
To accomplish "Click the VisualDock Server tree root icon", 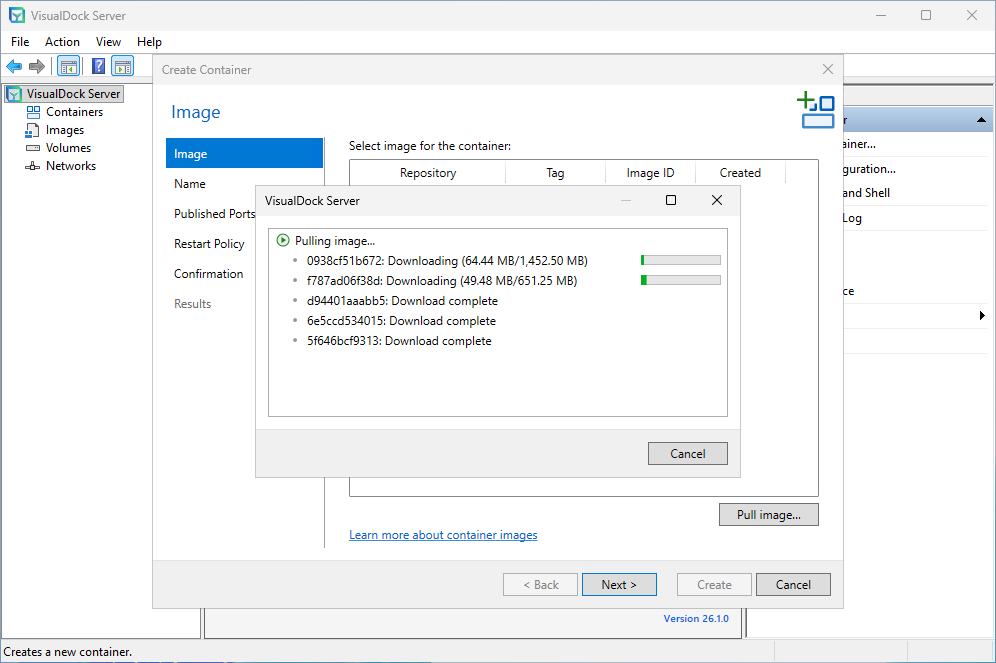I will point(14,94).
